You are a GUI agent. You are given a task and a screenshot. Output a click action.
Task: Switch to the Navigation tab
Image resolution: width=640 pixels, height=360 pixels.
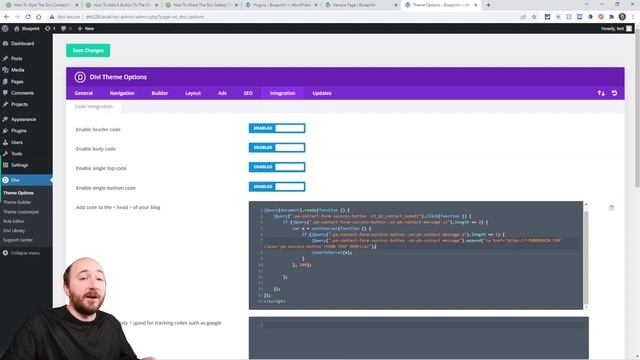(122, 93)
